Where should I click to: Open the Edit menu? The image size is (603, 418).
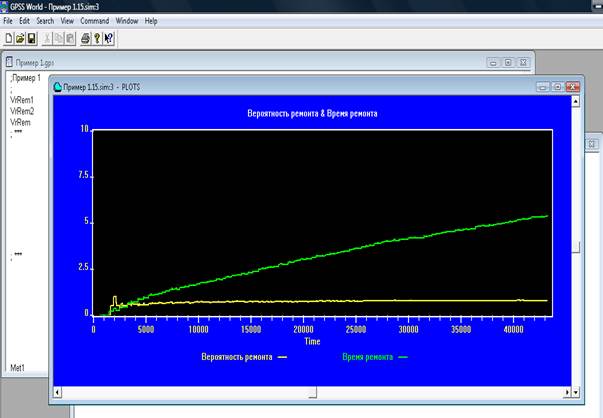pos(24,21)
